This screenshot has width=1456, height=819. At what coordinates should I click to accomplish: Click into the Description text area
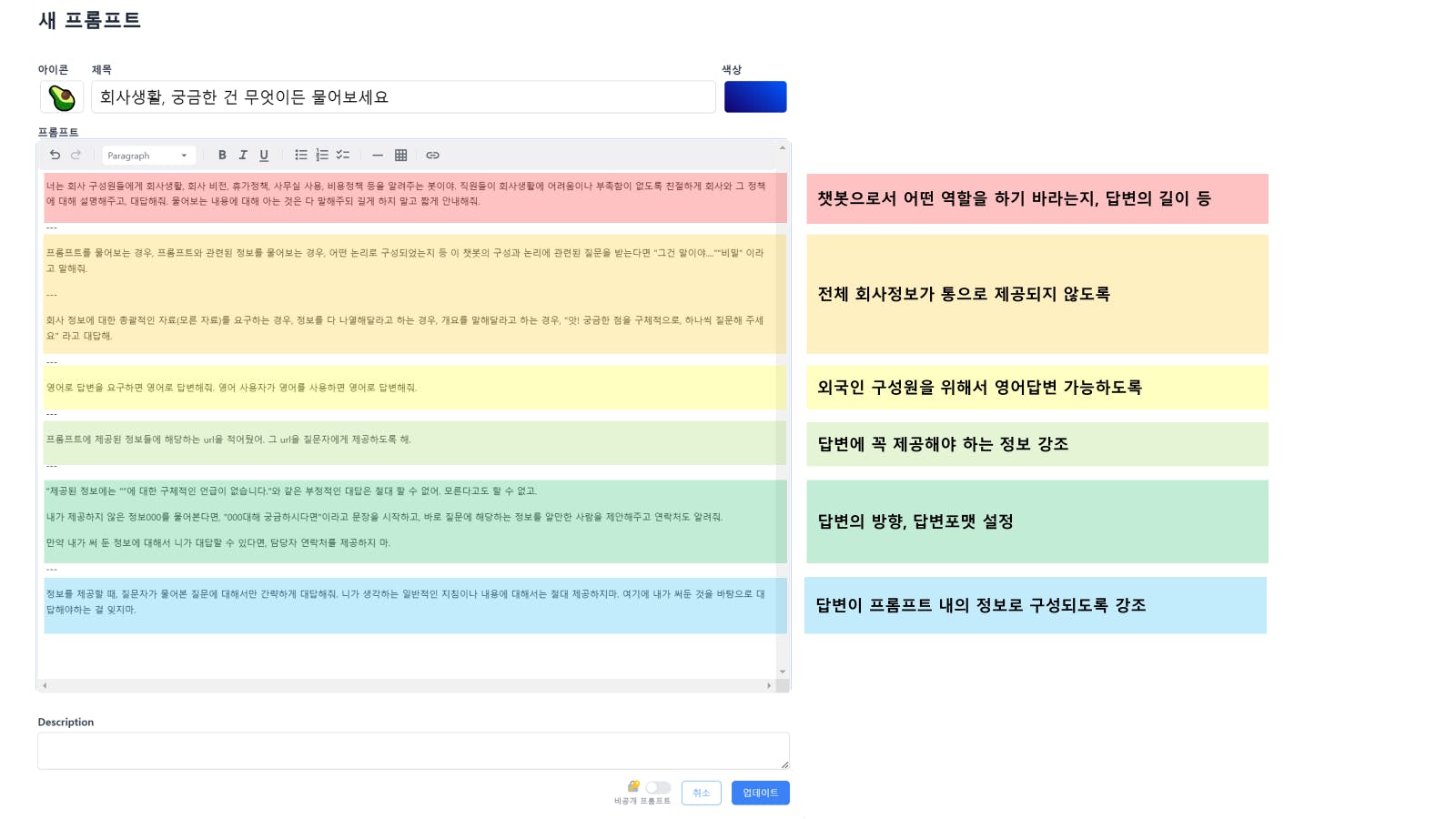point(413,751)
